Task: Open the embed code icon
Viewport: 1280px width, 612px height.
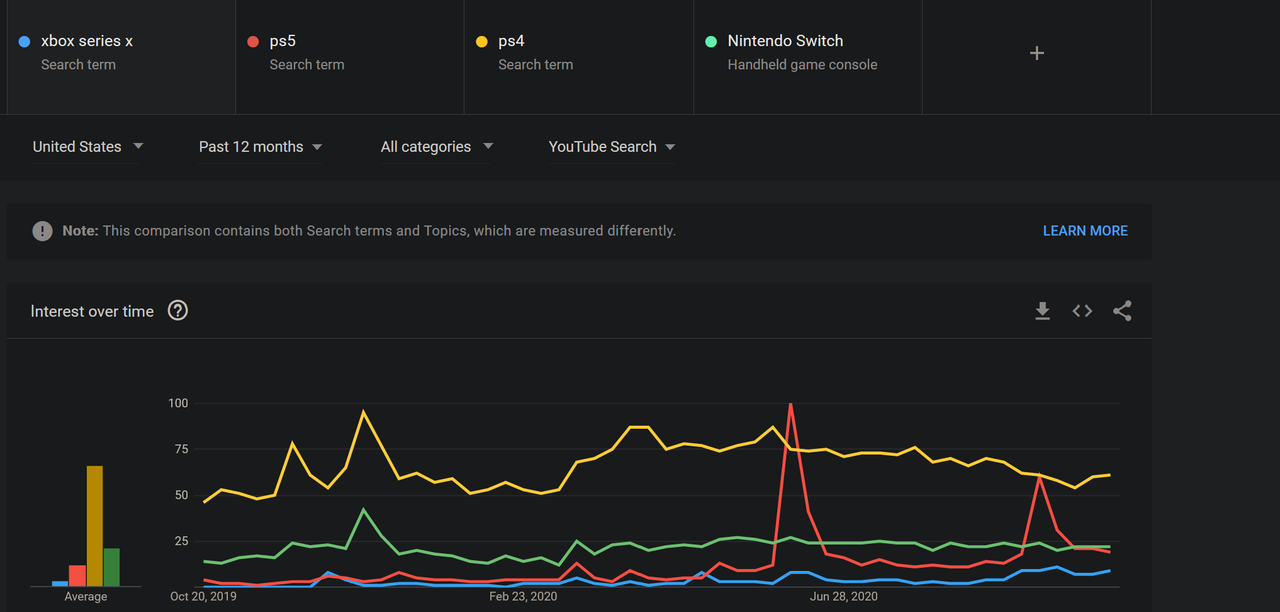Action: (x=1082, y=311)
